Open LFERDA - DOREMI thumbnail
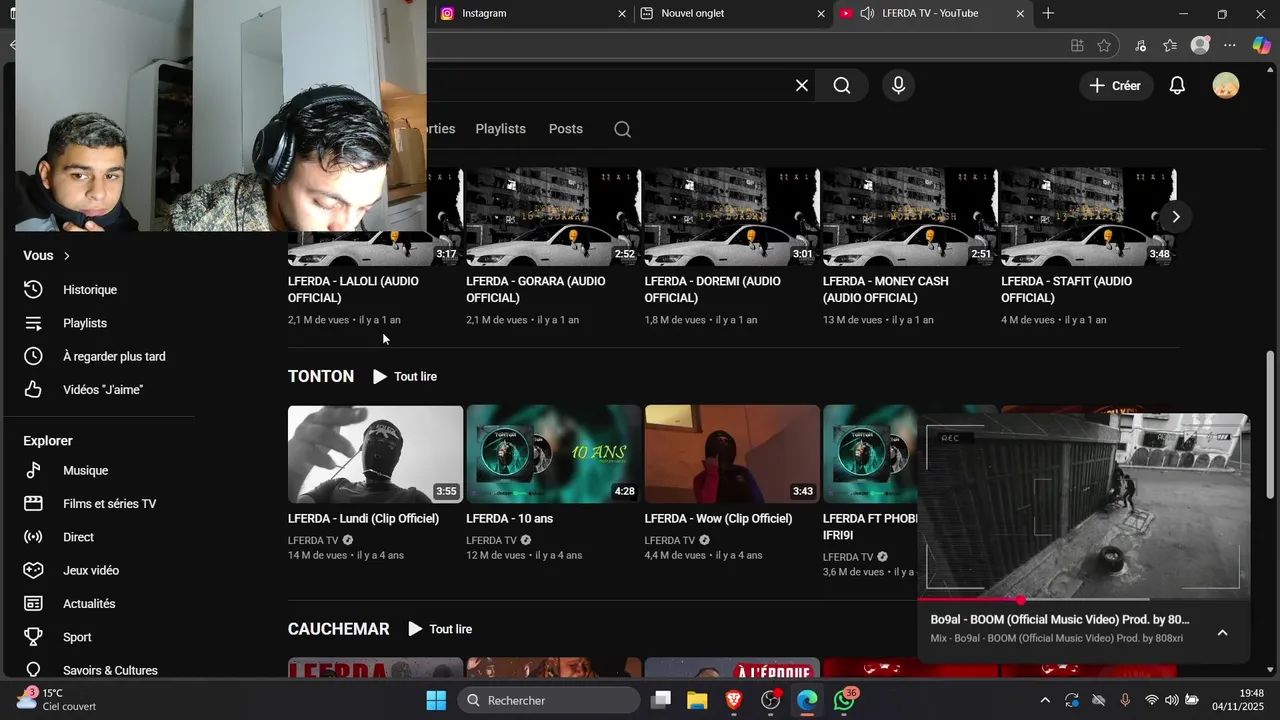Screen dimensions: 1280x720 point(732,216)
